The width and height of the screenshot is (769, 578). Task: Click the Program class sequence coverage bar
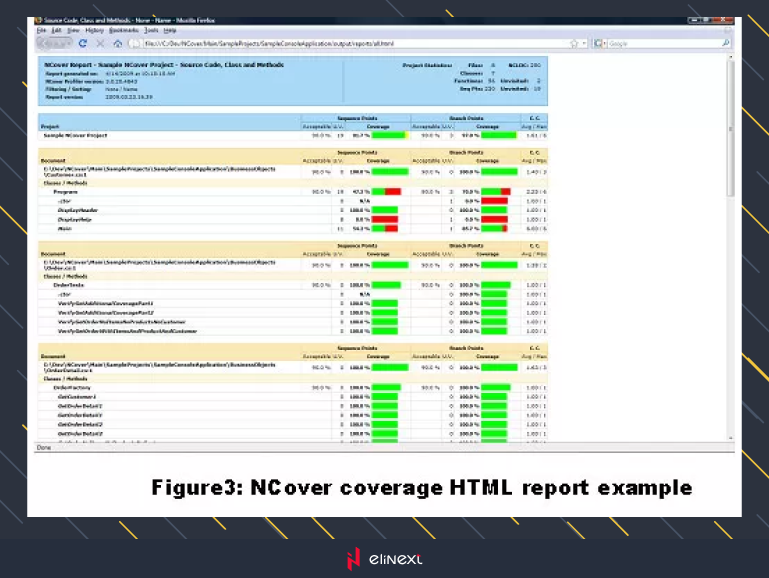pyautogui.click(x=385, y=191)
